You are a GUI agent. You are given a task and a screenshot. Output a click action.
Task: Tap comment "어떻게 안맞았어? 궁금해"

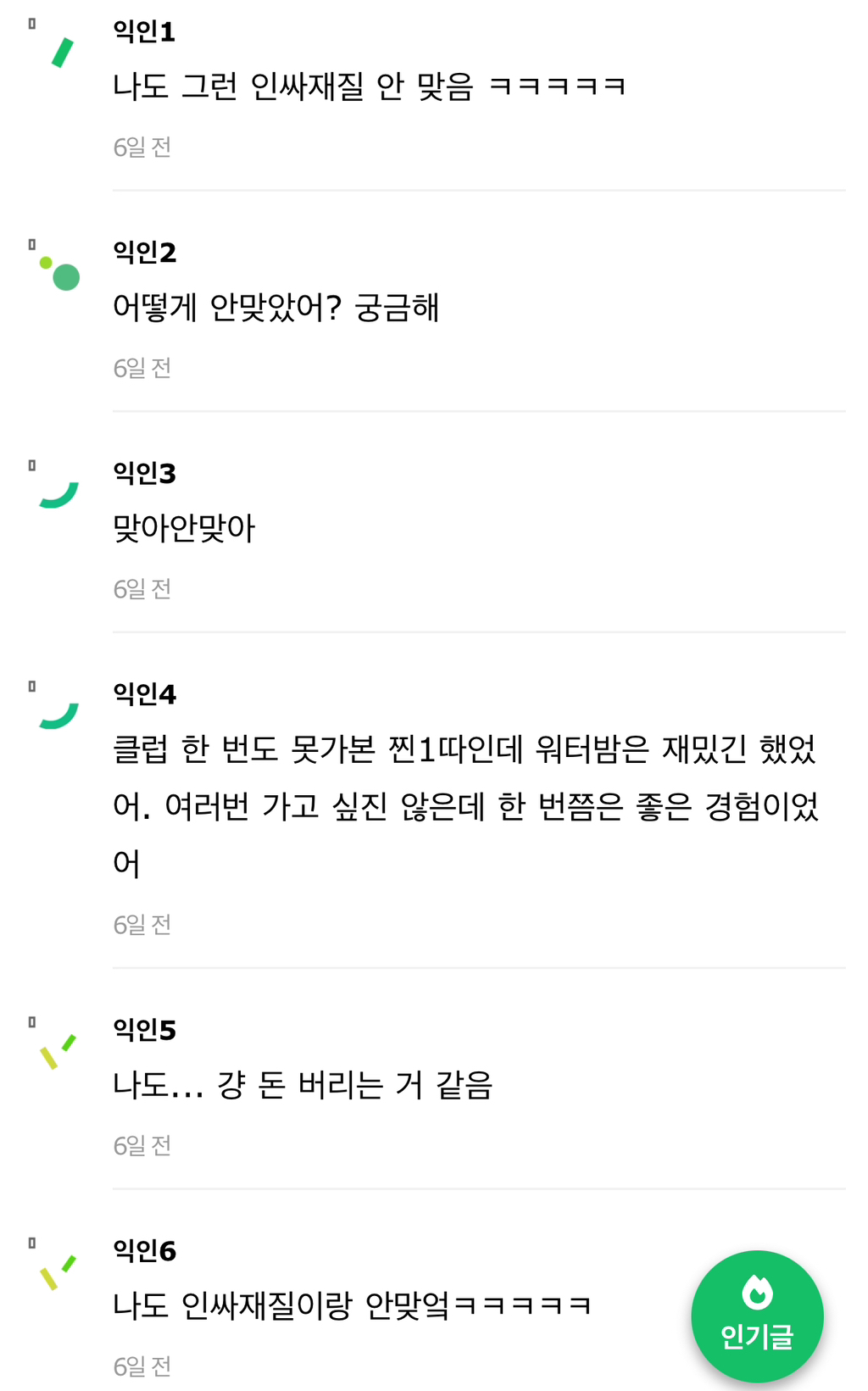276,307
